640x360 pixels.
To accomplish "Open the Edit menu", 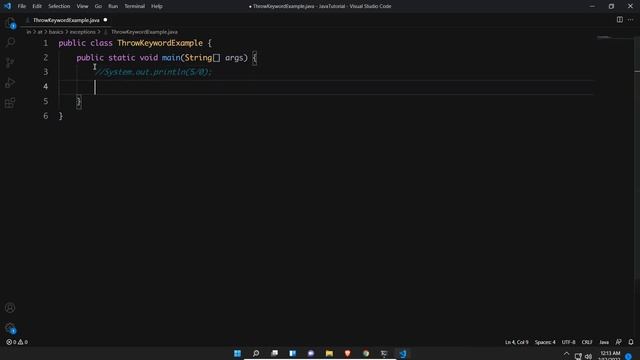I will click(37, 6).
